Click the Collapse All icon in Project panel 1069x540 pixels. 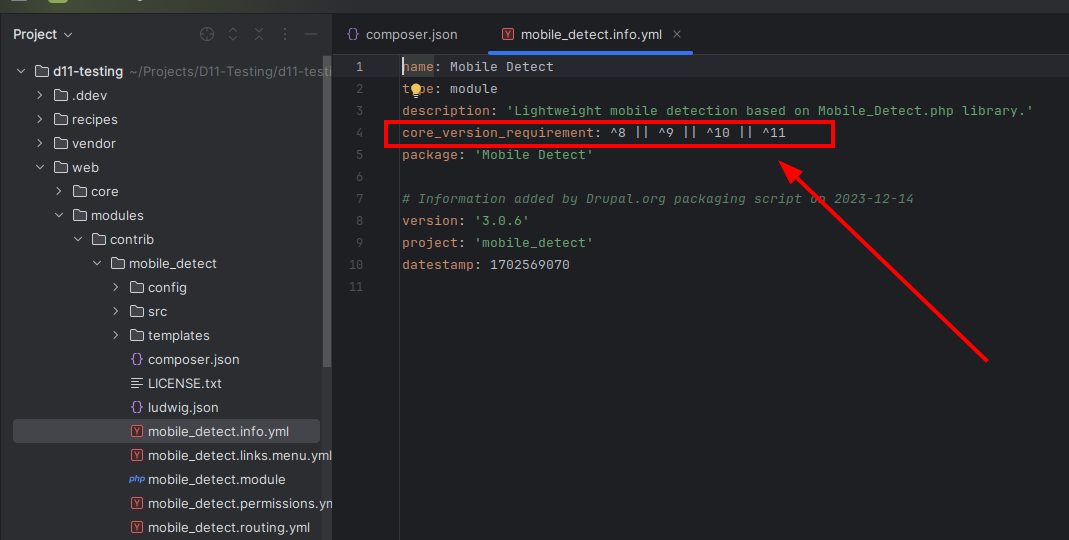(x=259, y=34)
